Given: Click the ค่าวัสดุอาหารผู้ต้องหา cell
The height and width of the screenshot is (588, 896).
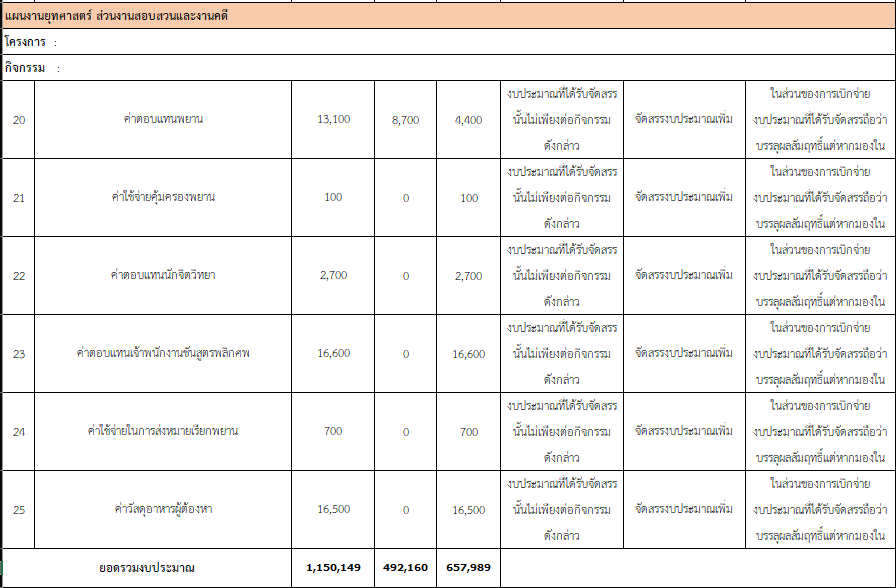Looking at the screenshot, I should [163, 510].
